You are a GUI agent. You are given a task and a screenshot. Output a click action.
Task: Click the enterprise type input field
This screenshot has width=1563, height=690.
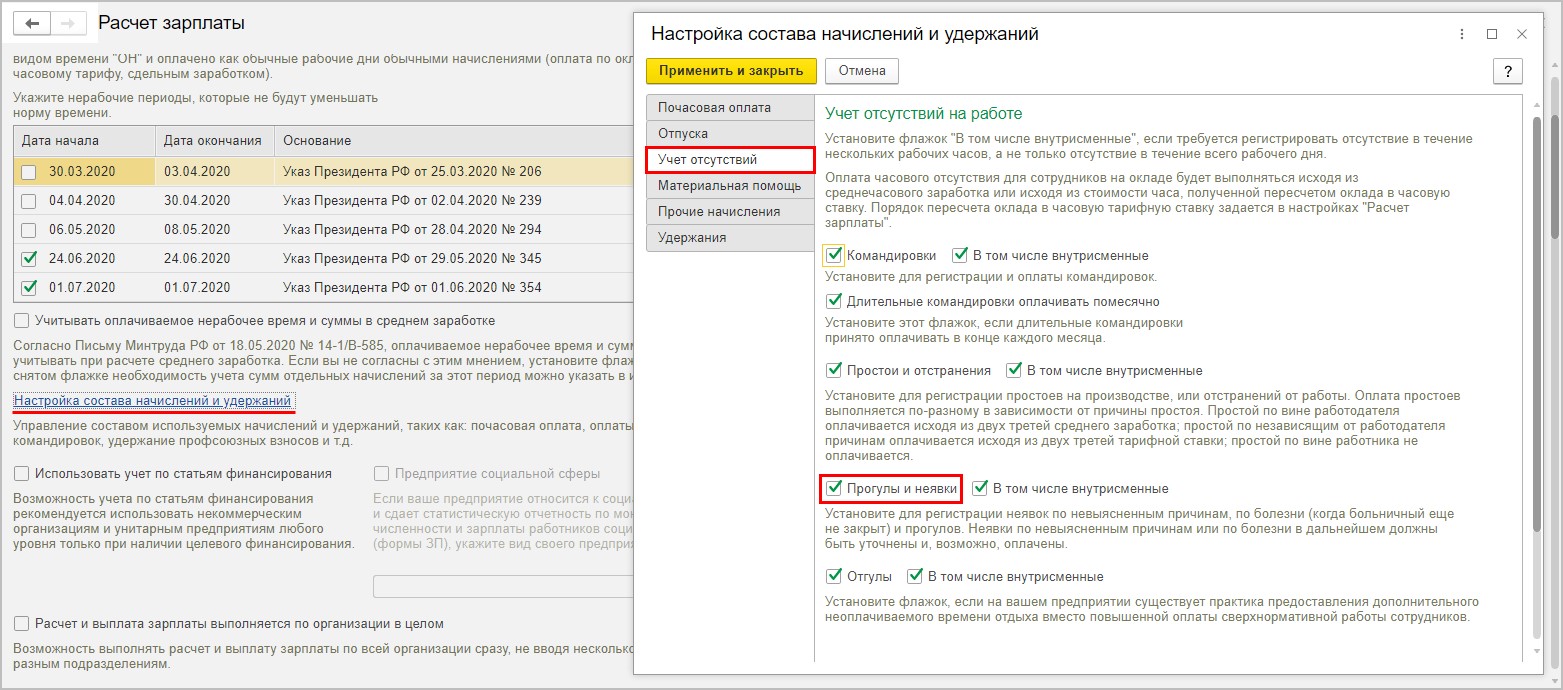504,587
